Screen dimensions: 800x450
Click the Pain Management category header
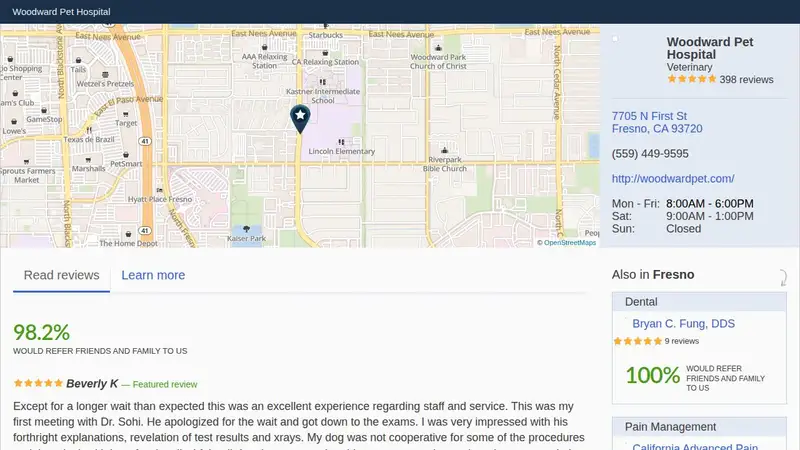[x=699, y=427]
